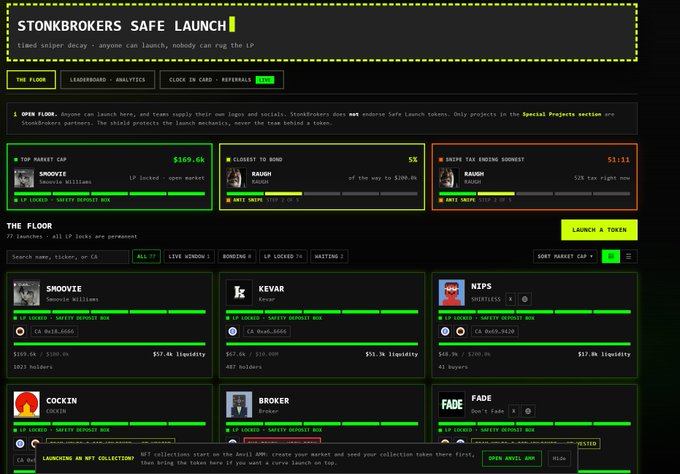The height and width of the screenshot is (474, 680).
Task: Click the blue chain icon on COCKIN card
Action: click(x=20, y=444)
